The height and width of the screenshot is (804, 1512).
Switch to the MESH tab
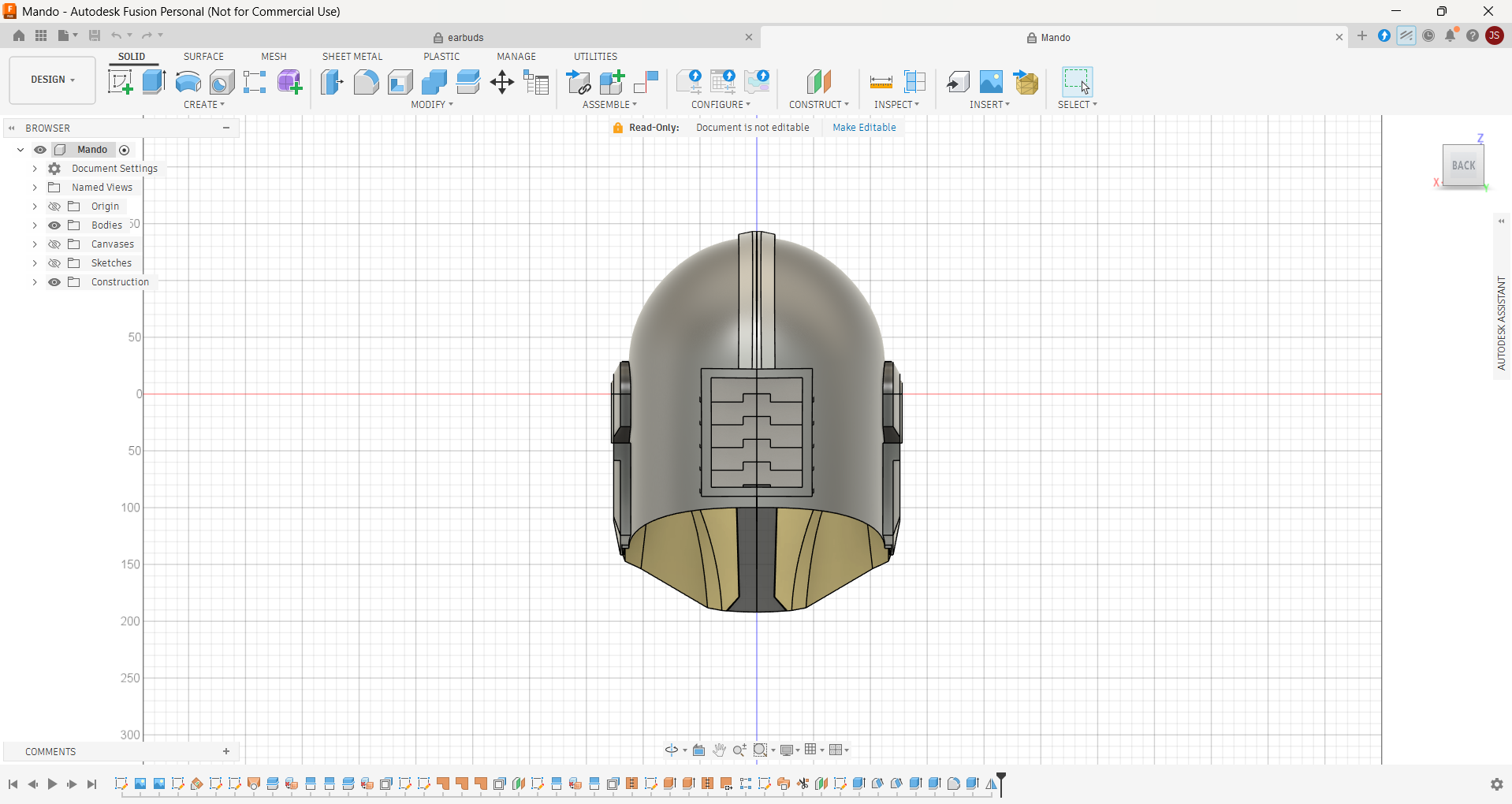point(274,57)
